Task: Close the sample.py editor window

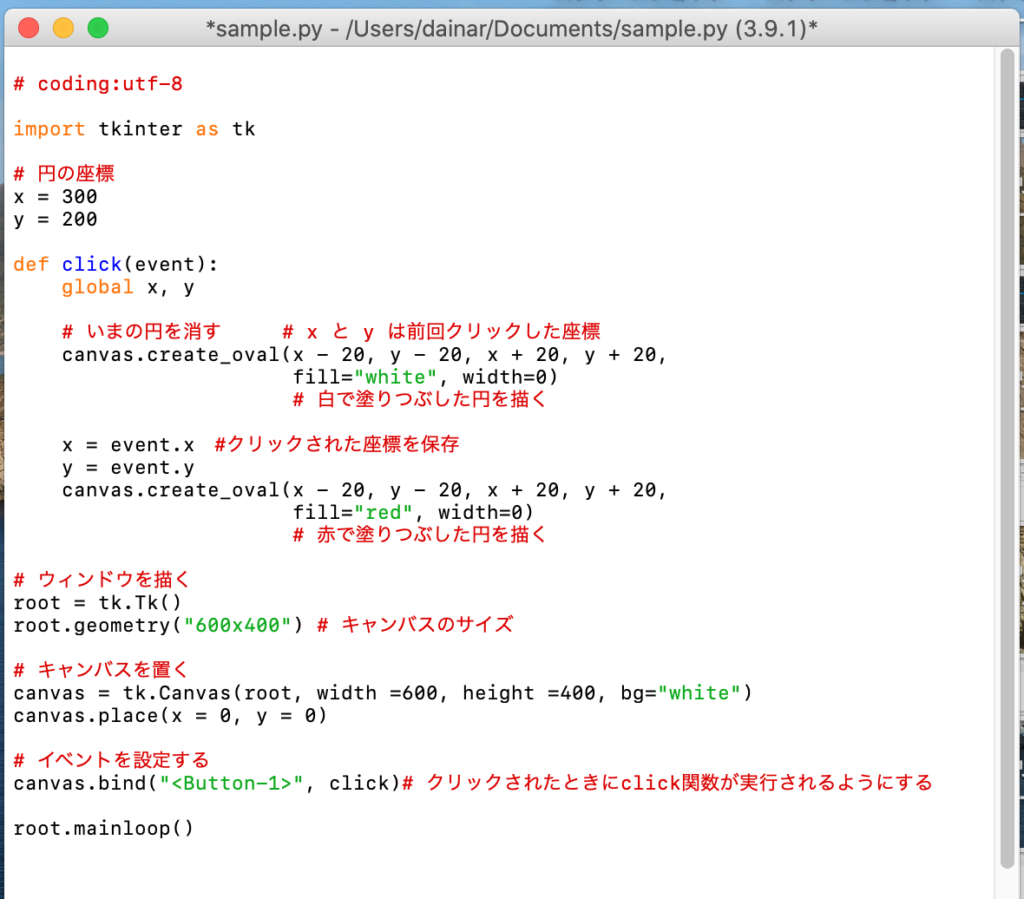Action: [x=29, y=28]
